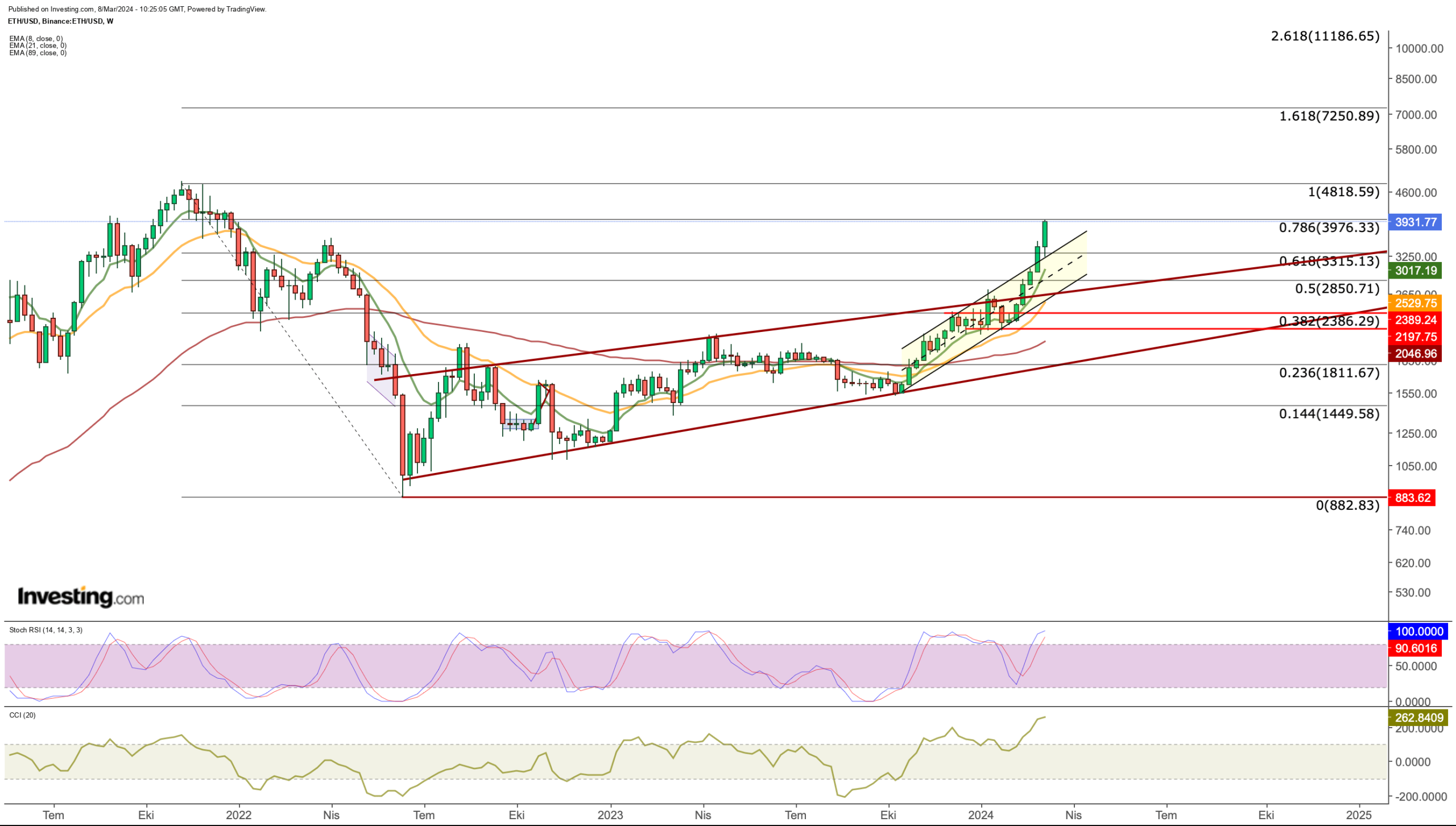Click the 262.8409 CCI value tag
Image resolution: width=1456 pixels, height=826 pixels.
pos(1418,718)
